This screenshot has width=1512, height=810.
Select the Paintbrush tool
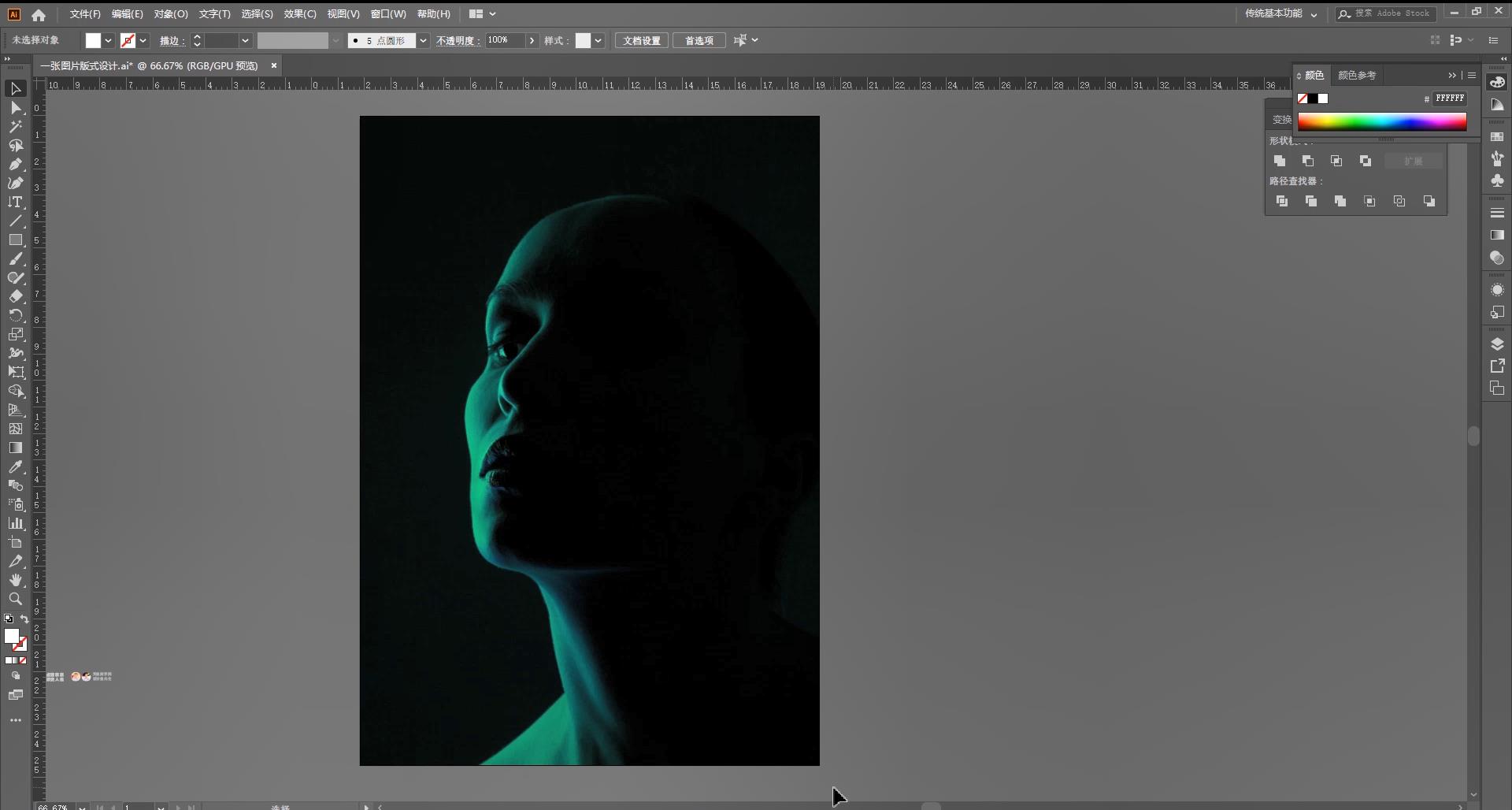16,259
